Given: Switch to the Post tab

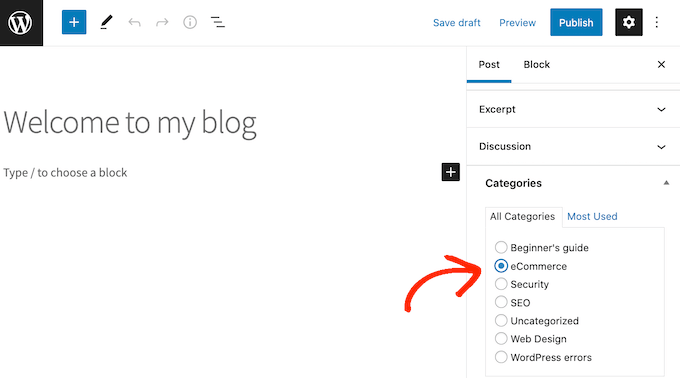Looking at the screenshot, I should (x=489, y=65).
